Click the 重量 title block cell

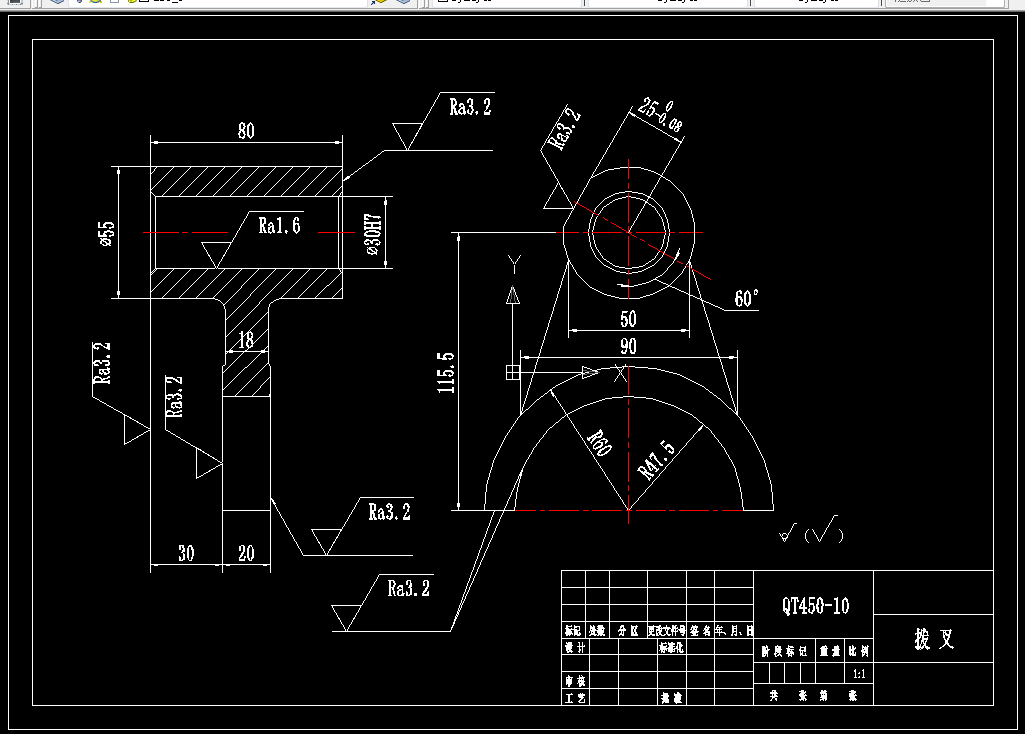click(830, 651)
